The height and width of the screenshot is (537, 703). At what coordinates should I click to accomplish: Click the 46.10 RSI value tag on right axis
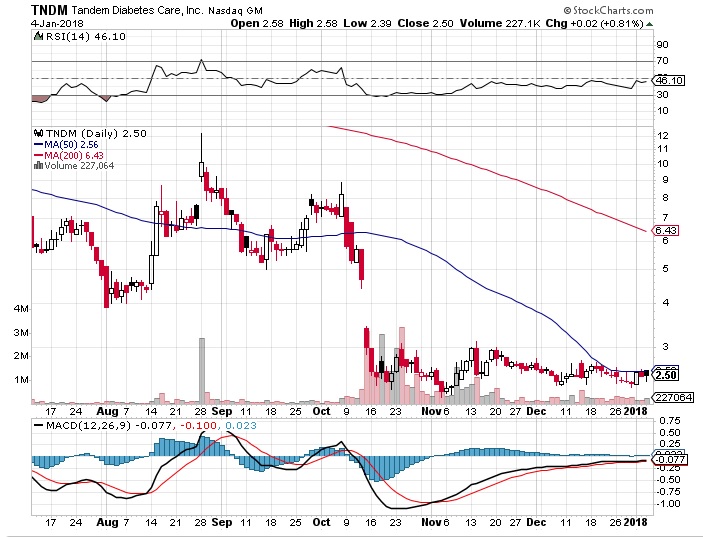pyautogui.click(x=669, y=81)
